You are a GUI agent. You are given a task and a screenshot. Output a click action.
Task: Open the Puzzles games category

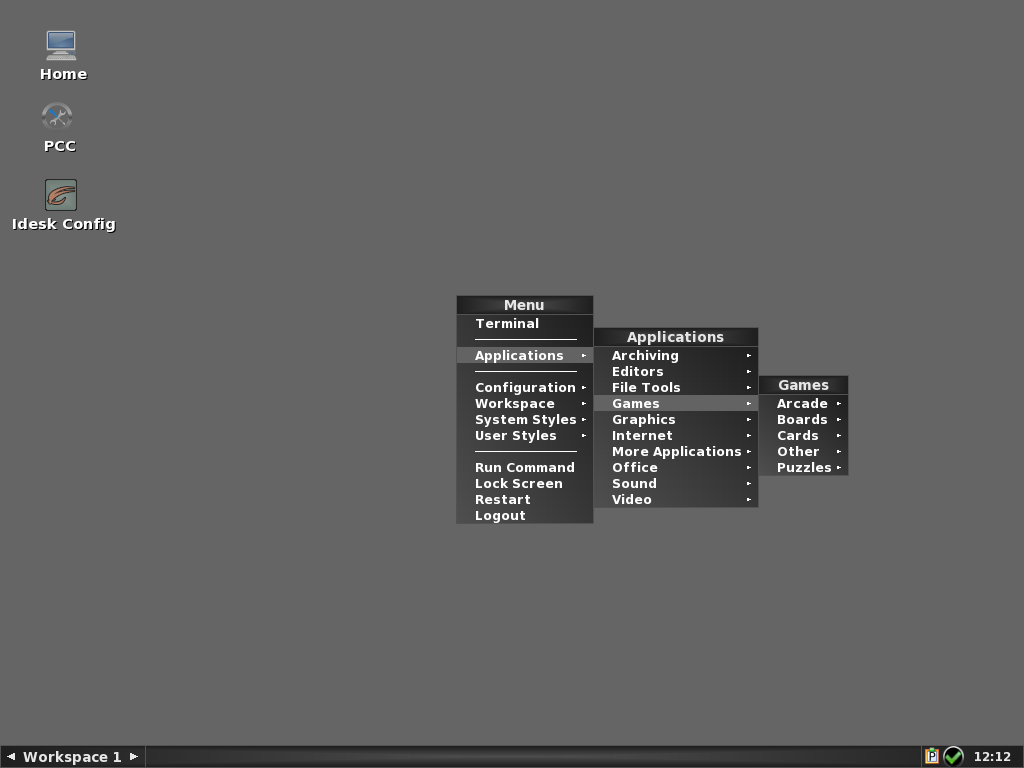coord(803,468)
